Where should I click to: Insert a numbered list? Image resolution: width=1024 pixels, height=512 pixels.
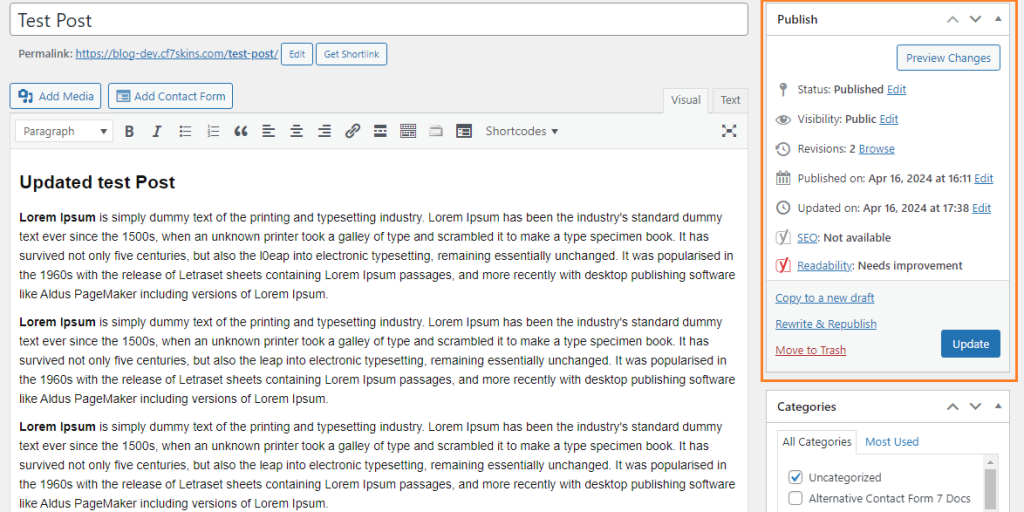pos(213,131)
